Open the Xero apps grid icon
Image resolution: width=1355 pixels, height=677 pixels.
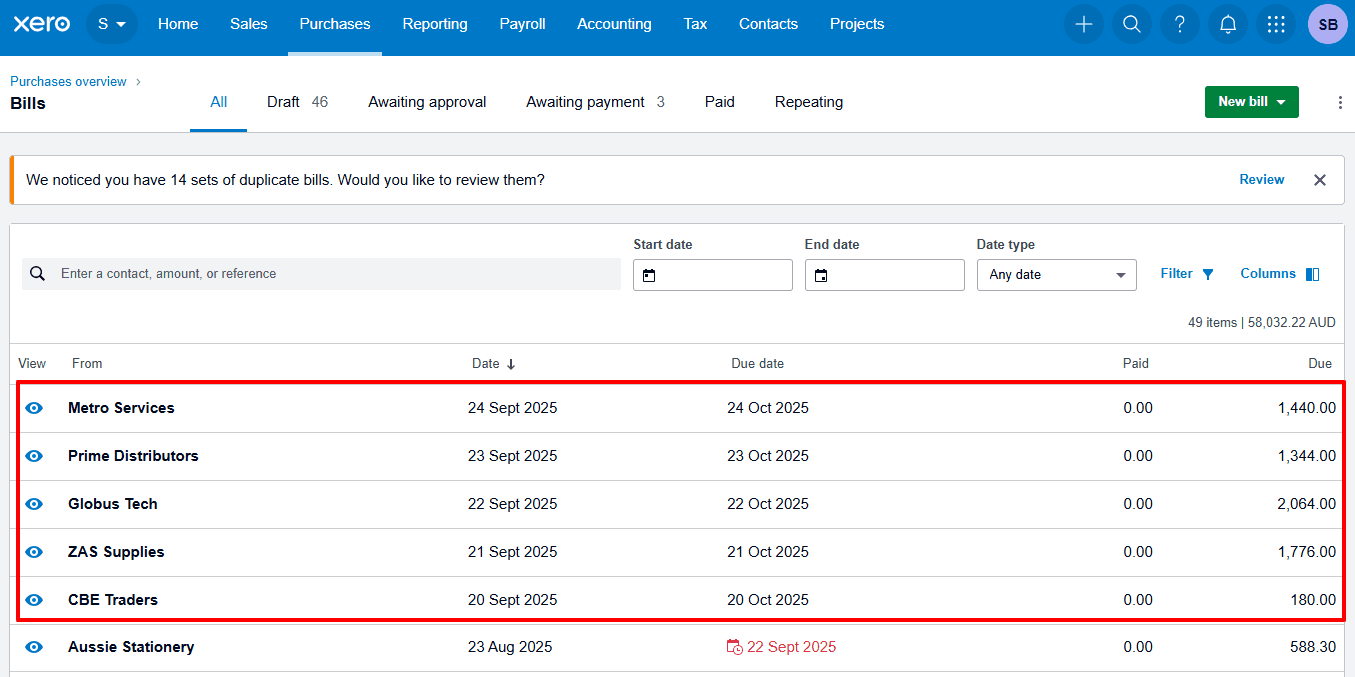pos(1275,24)
